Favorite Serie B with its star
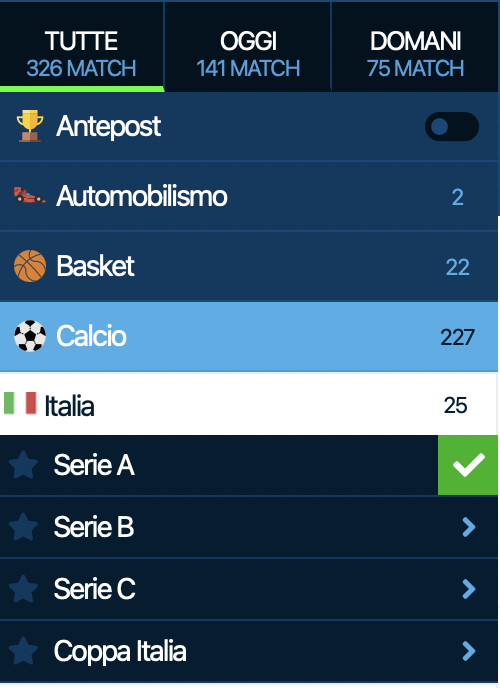This screenshot has width=500, height=688. pyautogui.click(x=23, y=527)
